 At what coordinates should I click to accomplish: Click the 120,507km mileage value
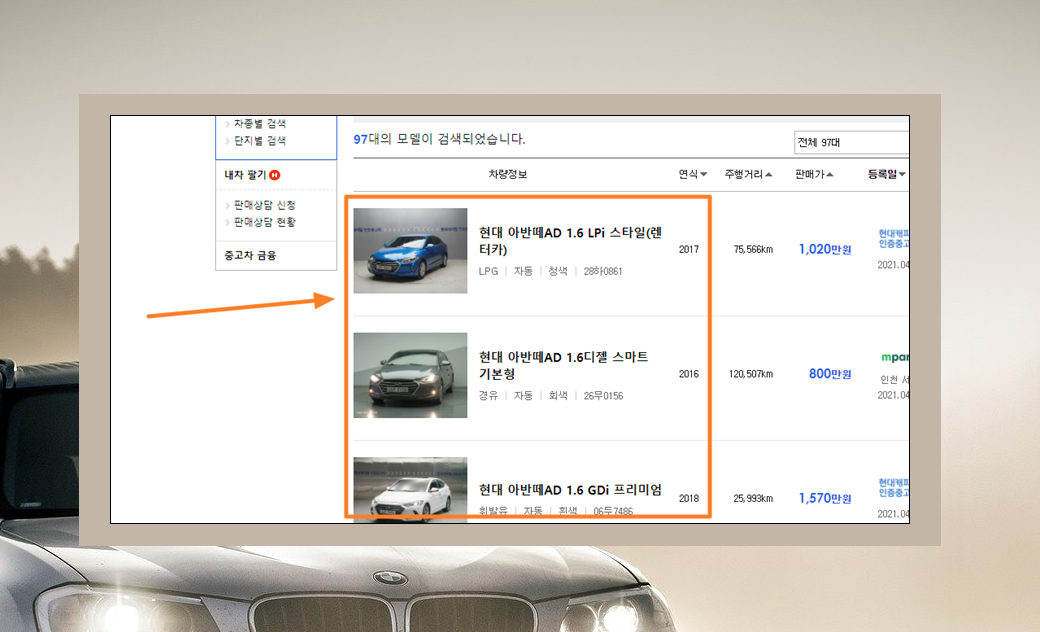pos(751,374)
